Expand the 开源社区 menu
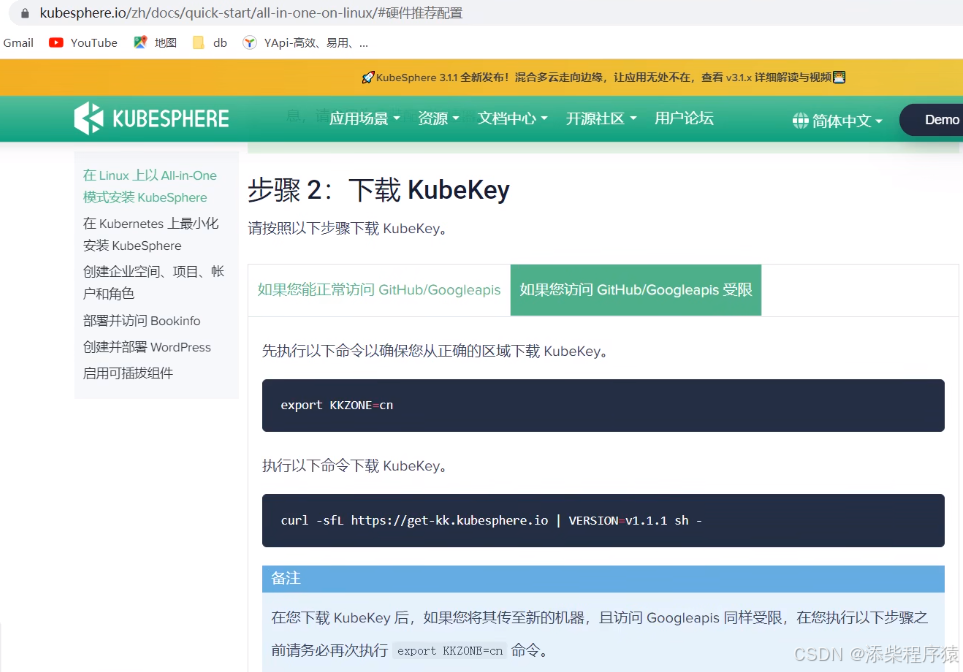 [601, 119]
